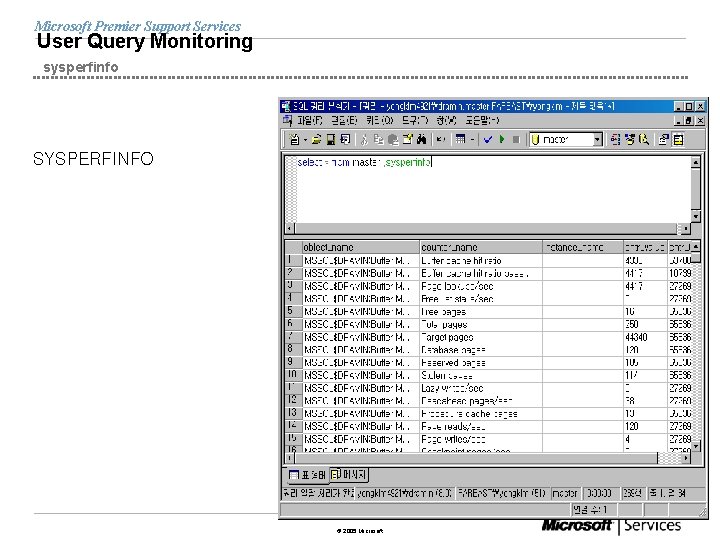Open the 파일(F) menu
This screenshot has height=540, width=720.
coord(310,121)
